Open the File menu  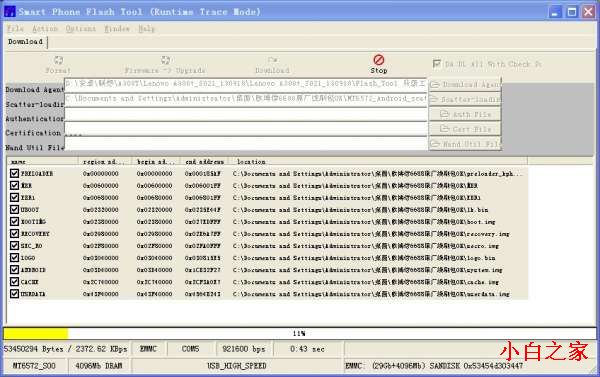15,28
